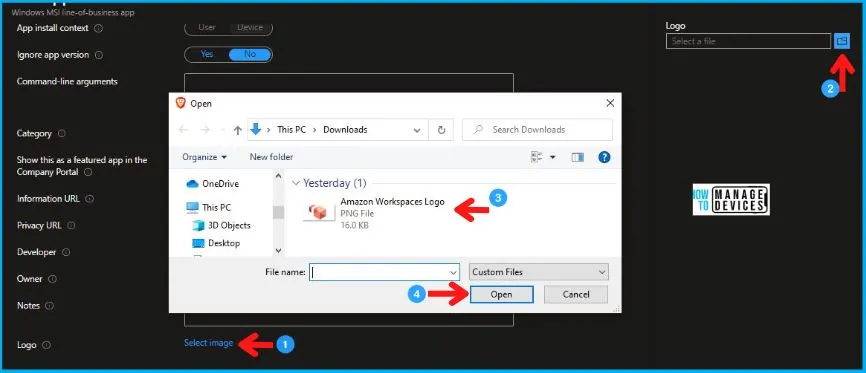Open the Help question mark icon
Viewport: 866px width, 373px height.
[604, 157]
